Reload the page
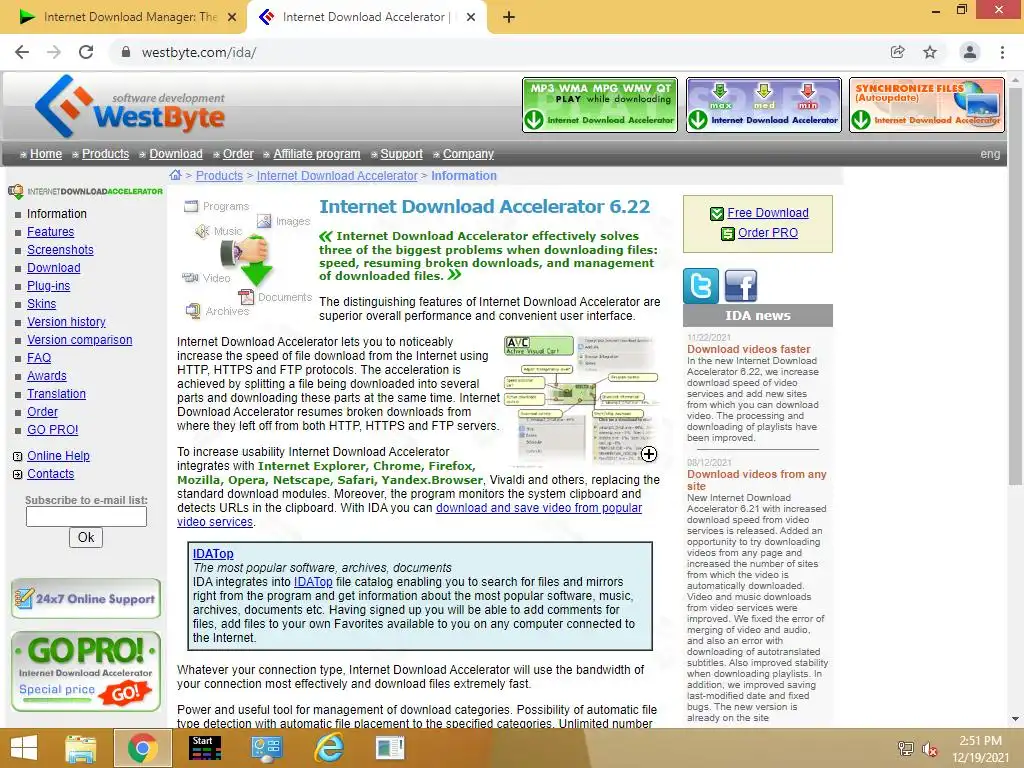The image size is (1024, 768). point(86,52)
